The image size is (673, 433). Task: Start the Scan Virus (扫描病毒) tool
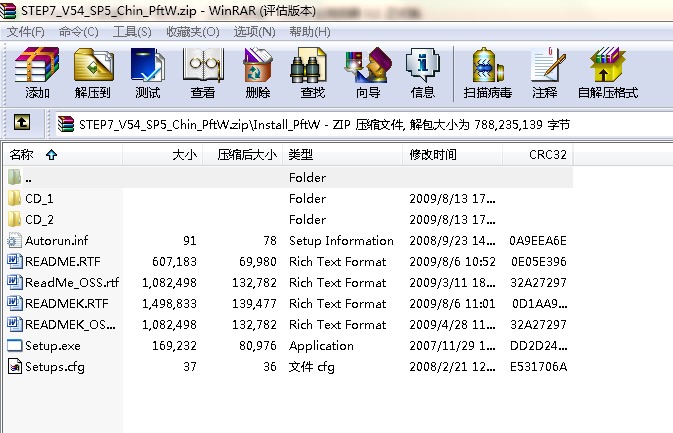pos(487,73)
